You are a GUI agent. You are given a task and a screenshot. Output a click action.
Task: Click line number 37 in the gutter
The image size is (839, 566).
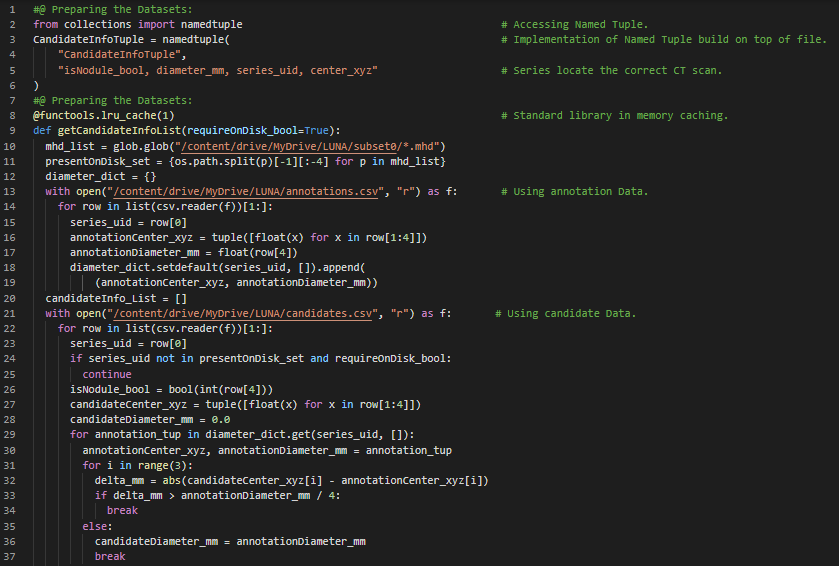click(x=10, y=557)
